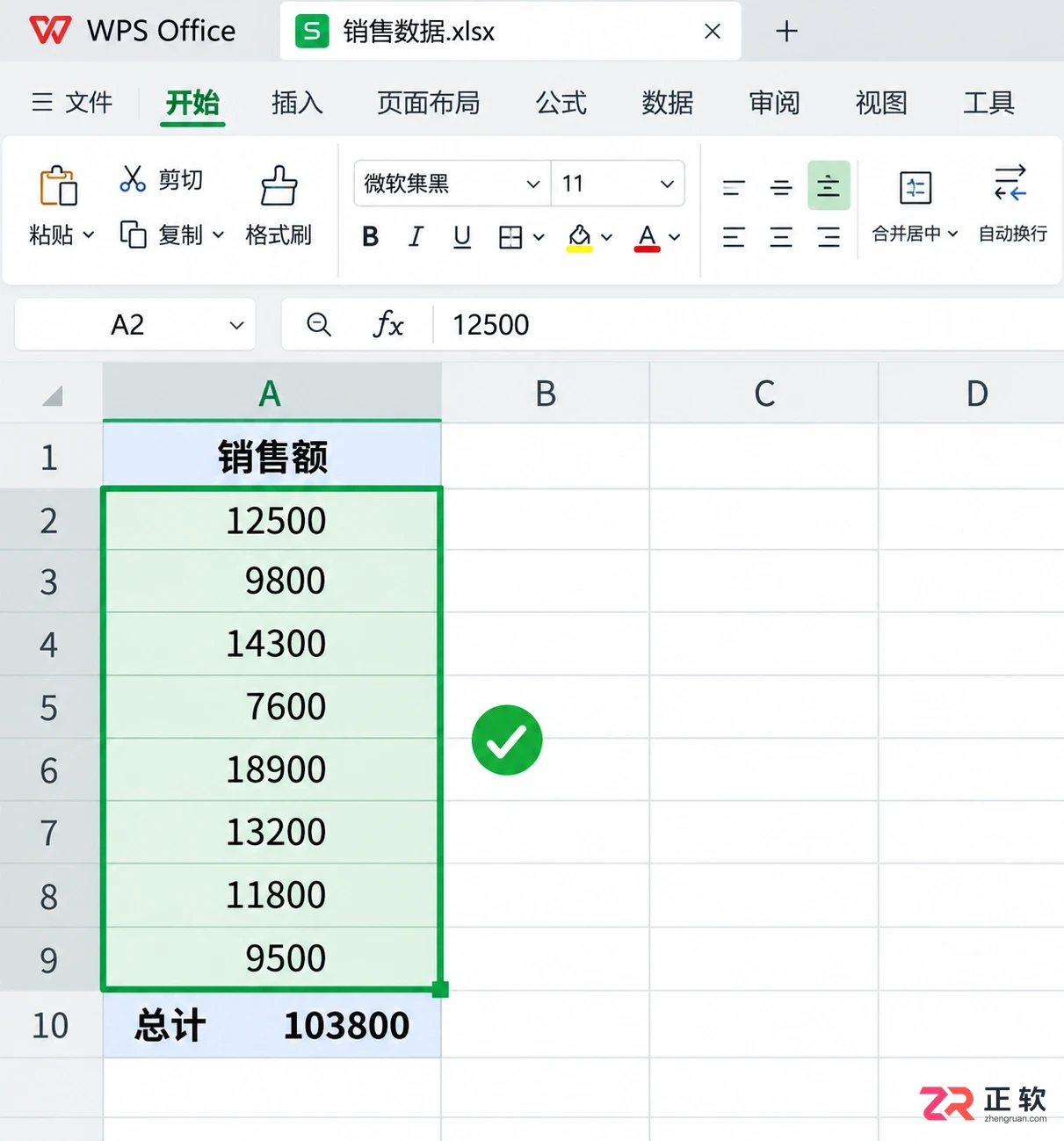Set middle vertical alignment
The image size is (1064, 1141).
point(781,186)
